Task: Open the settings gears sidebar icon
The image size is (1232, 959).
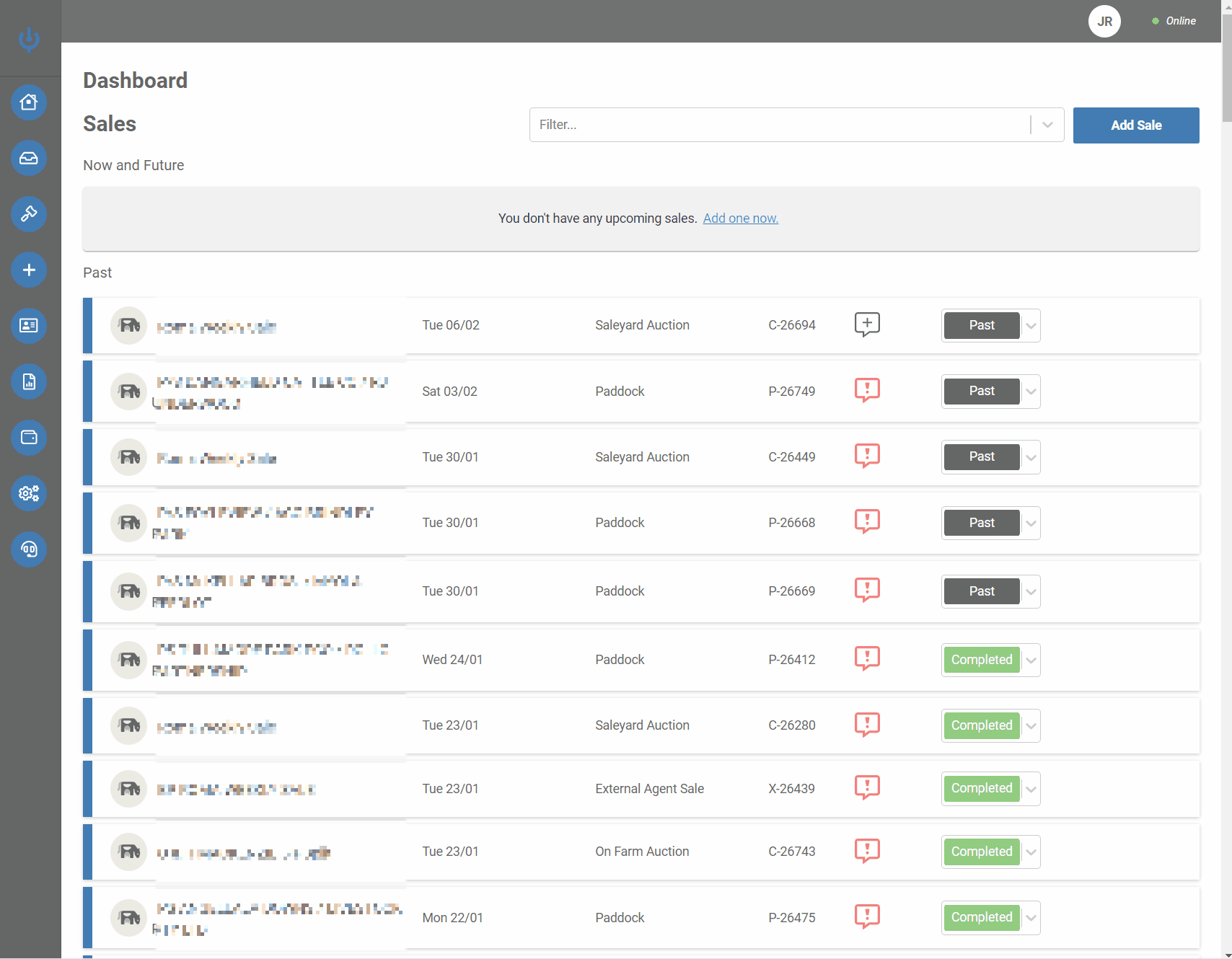Action: [x=29, y=493]
